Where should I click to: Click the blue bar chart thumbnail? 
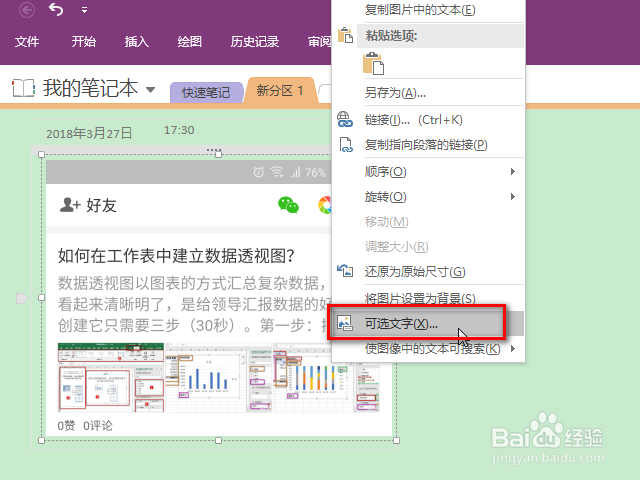coord(218,378)
